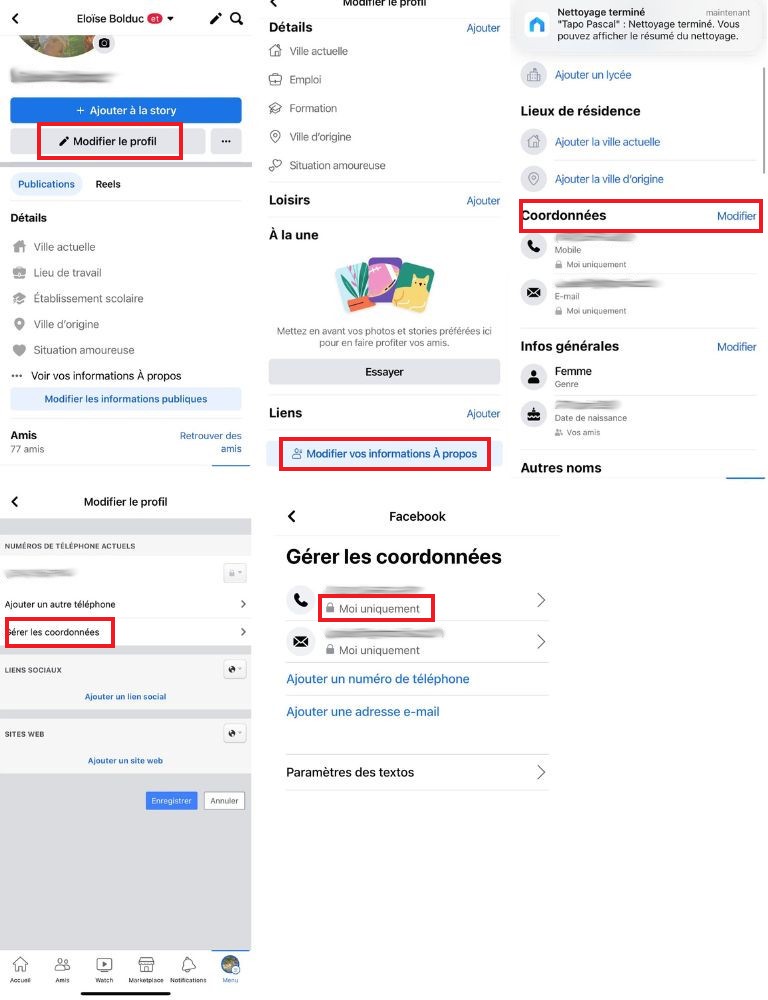Tap the search magnifier icon on profile
The image size is (768, 1000).
(237, 18)
